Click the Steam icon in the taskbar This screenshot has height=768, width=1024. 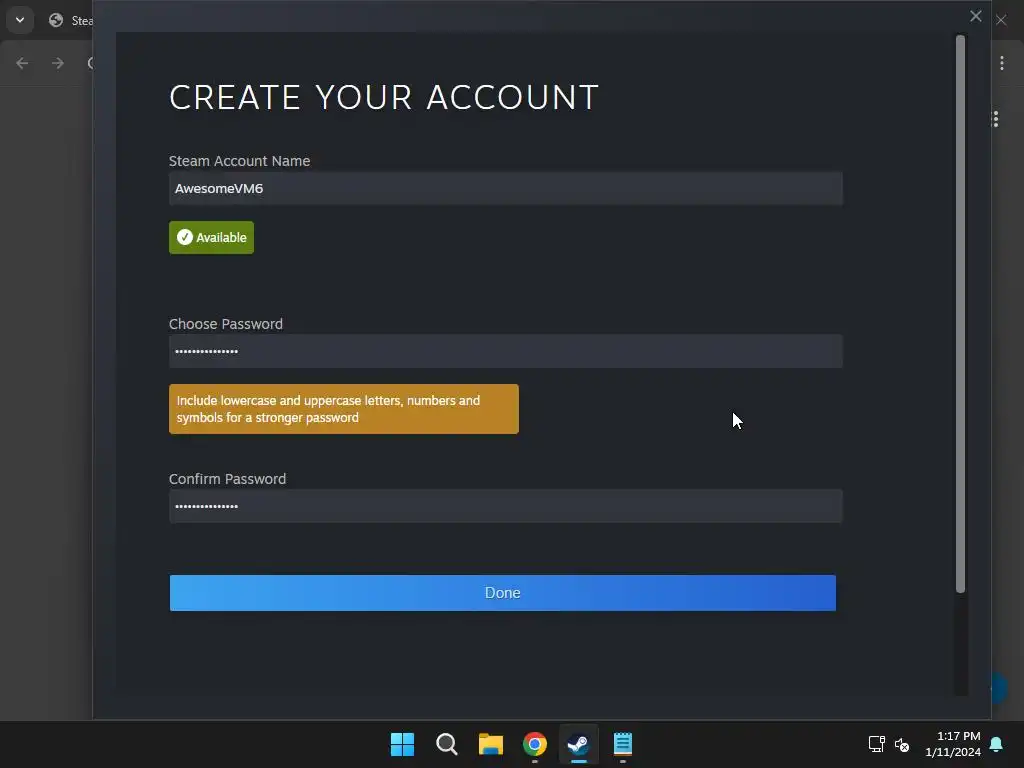tap(579, 744)
